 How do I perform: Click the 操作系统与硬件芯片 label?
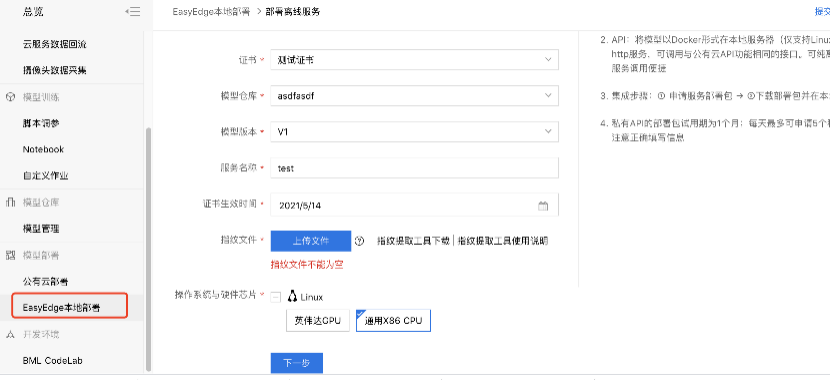click(215, 294)
